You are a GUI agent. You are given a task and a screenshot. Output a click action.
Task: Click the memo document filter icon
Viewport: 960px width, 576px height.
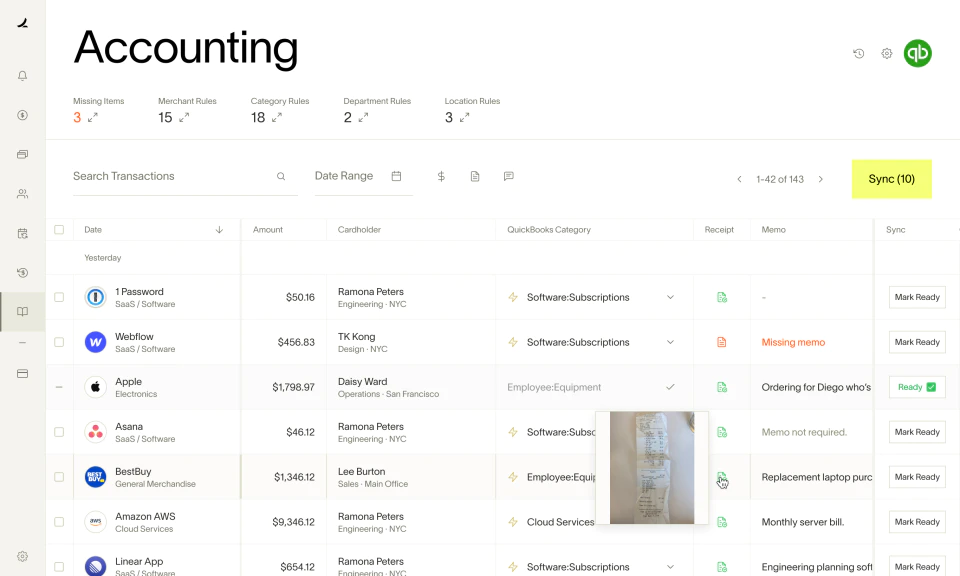(x=474, y=176)
